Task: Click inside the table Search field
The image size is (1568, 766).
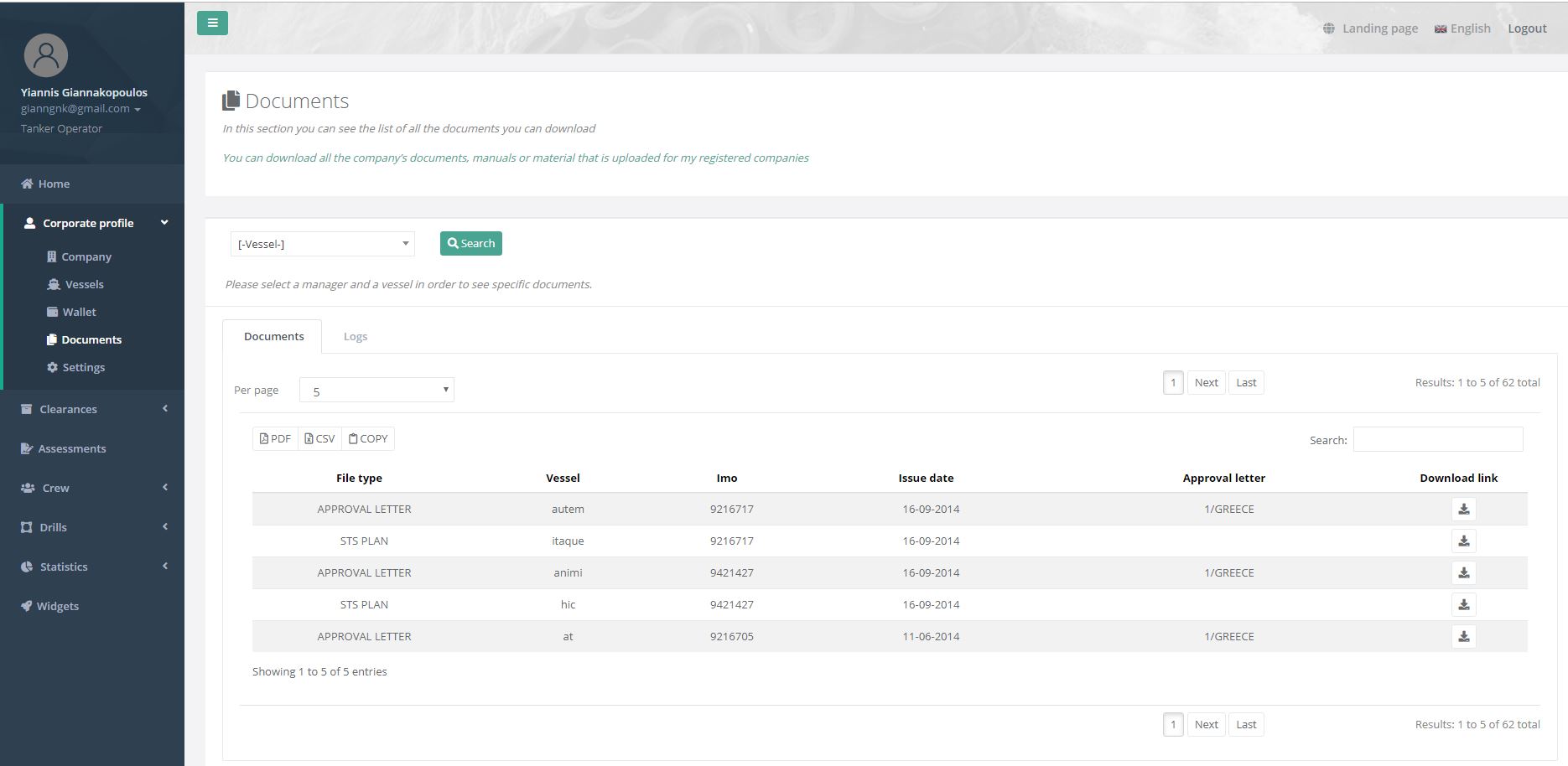Action: point(1437,439)
